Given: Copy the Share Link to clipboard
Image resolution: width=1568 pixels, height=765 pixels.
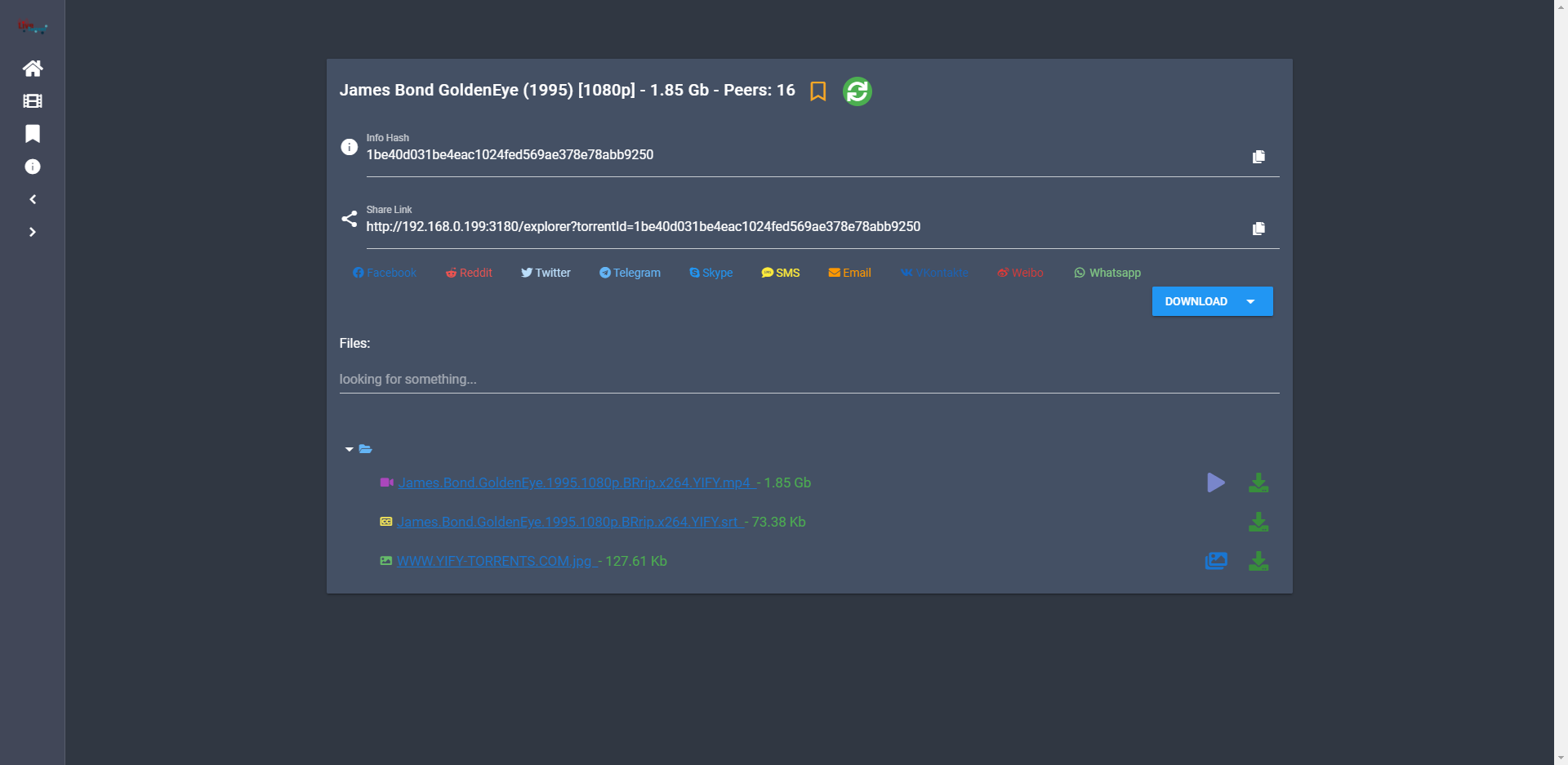Looking at the screenshot, I should 1258,229.
